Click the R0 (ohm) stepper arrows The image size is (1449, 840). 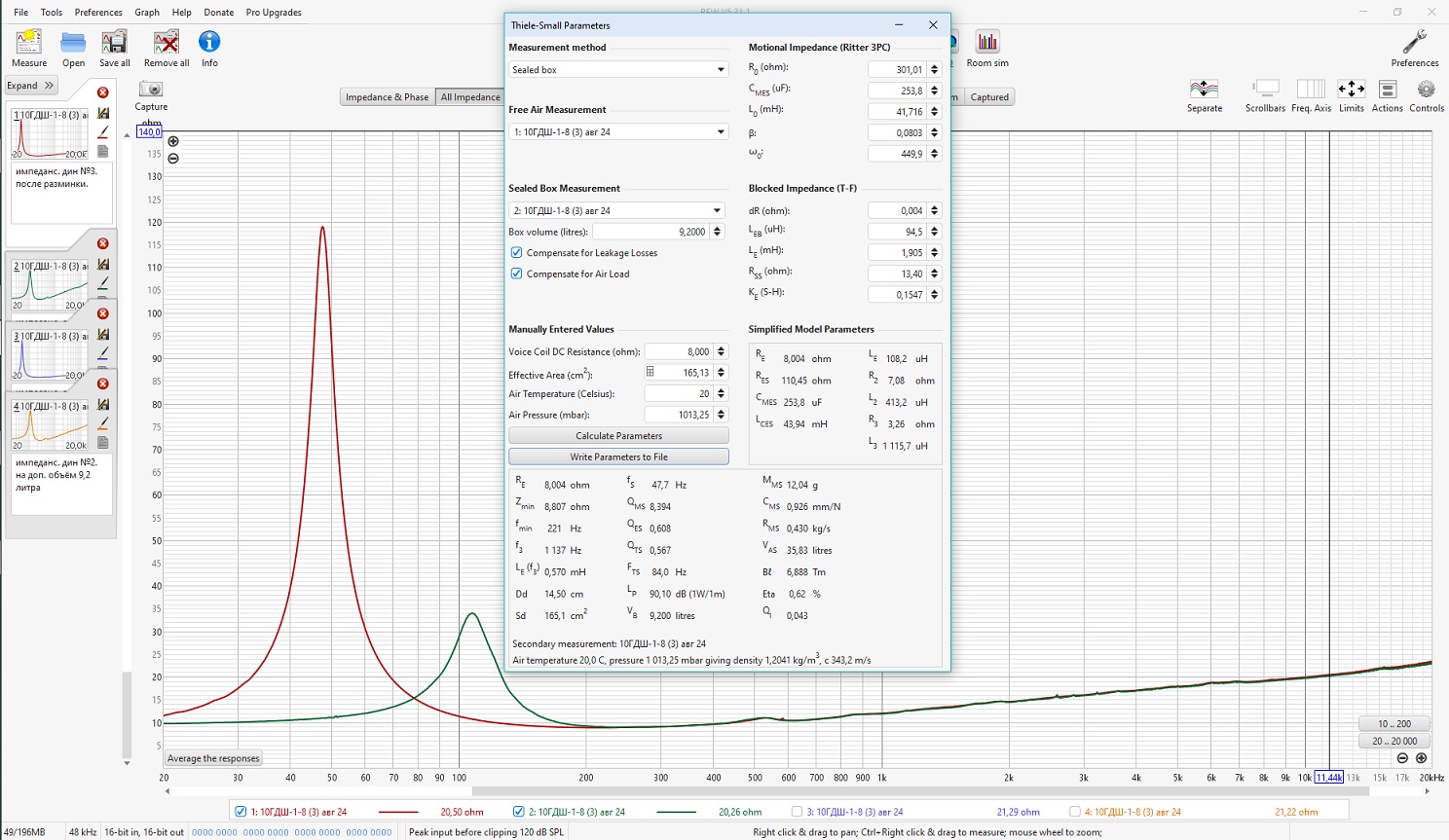pos(934,70)
